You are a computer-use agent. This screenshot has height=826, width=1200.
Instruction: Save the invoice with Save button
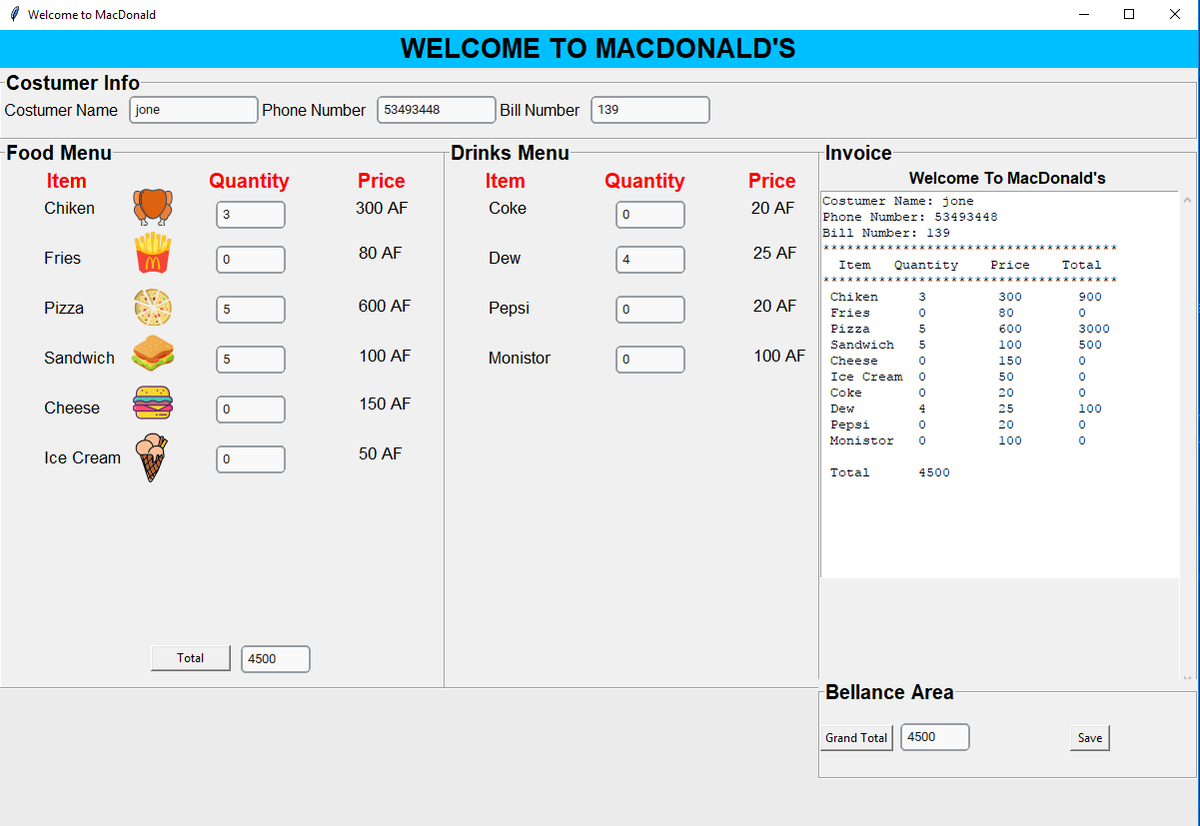click(x=1090, y=738)
